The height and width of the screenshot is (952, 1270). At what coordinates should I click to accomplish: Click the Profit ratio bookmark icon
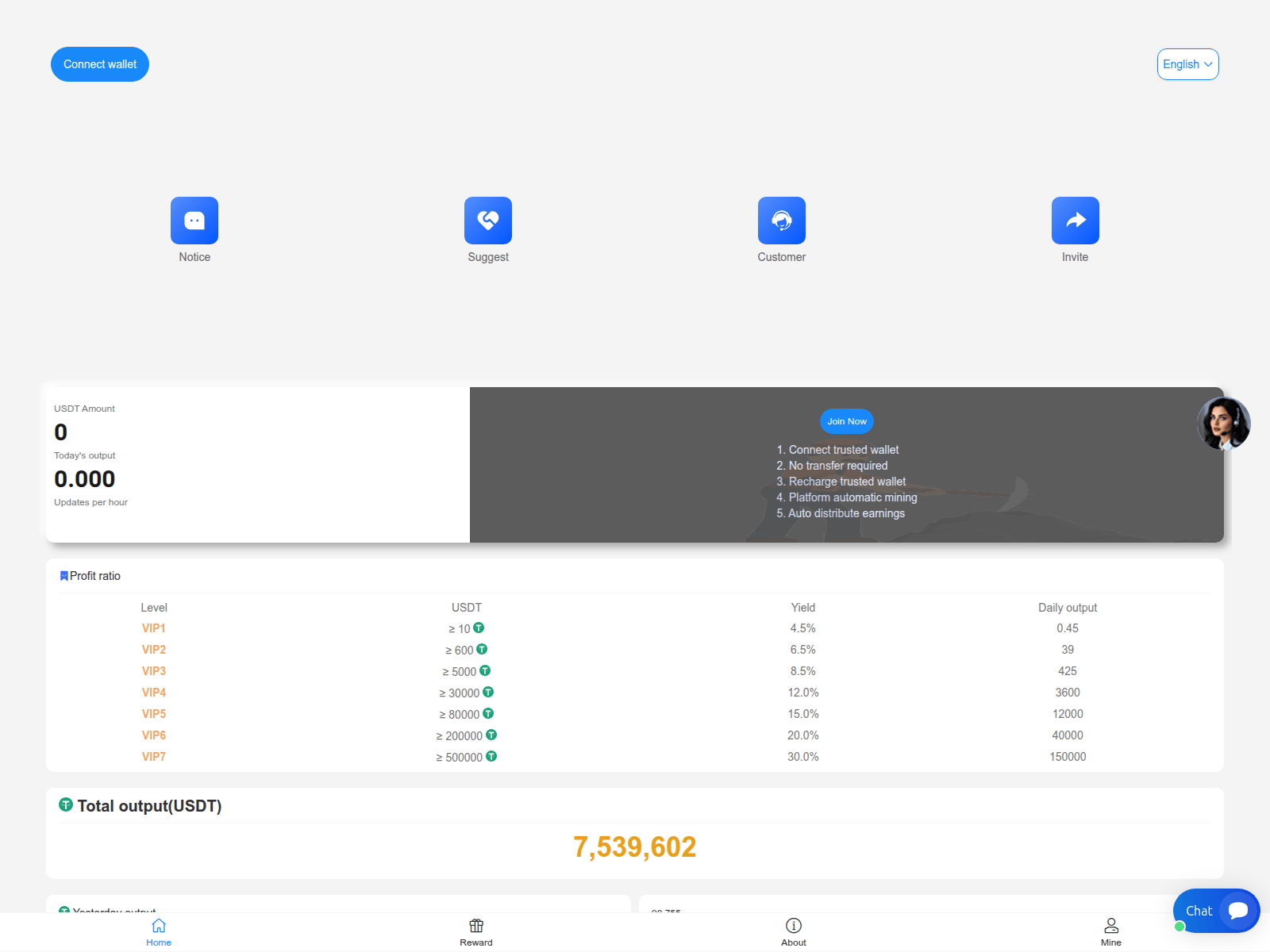(x=63, y=575)
